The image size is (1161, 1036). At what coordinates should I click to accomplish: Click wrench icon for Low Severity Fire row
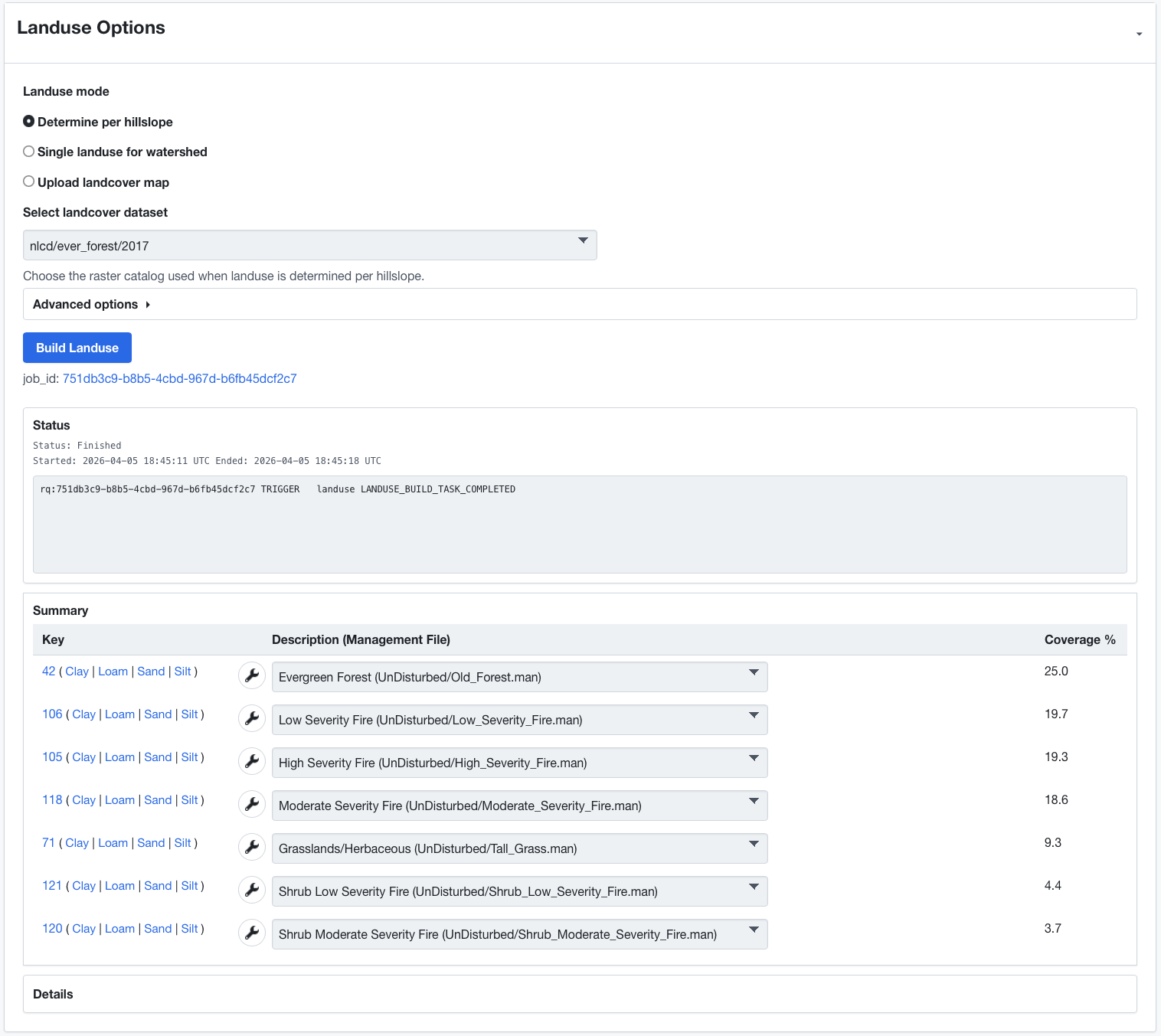tap(251, 718)
